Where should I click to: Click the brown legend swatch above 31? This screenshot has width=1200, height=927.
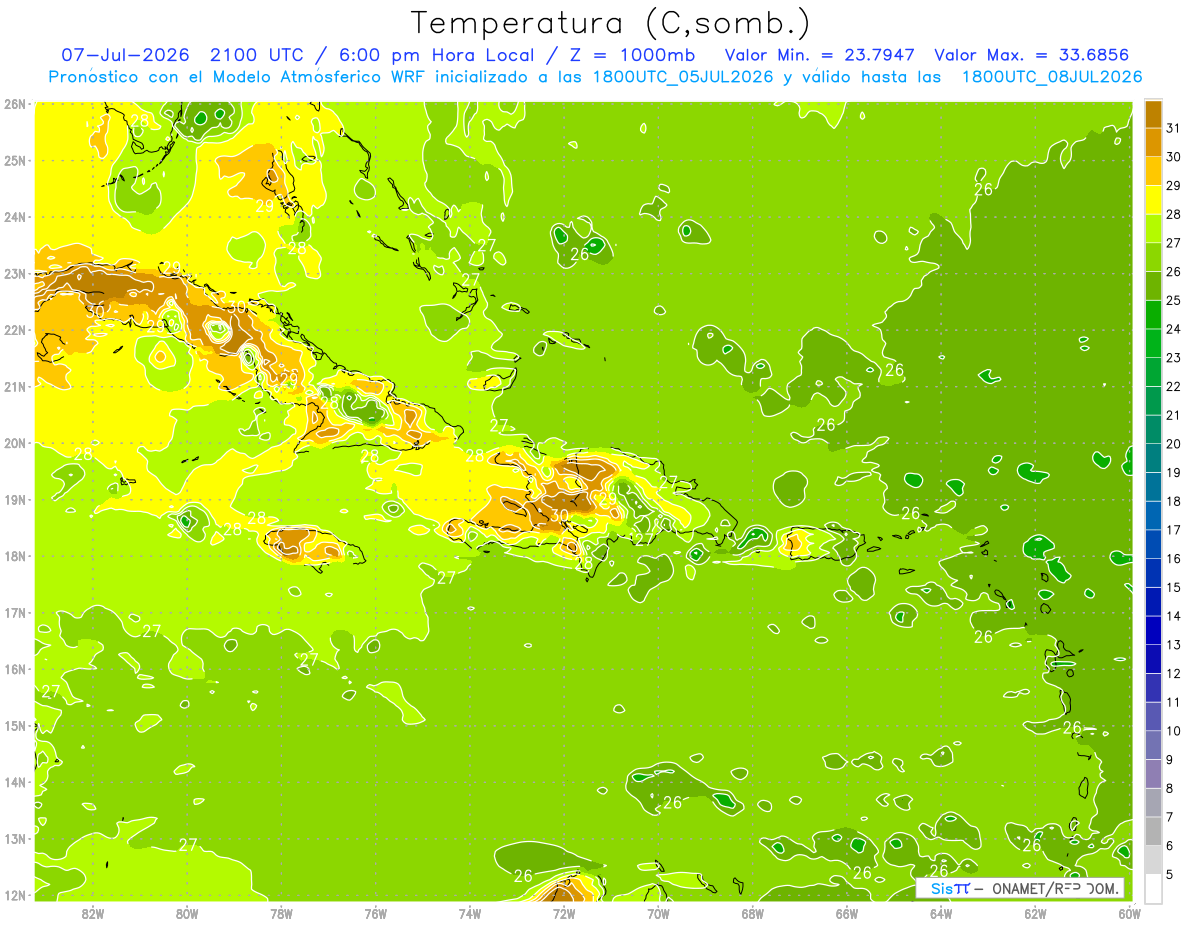click(x=1153, y=113)
